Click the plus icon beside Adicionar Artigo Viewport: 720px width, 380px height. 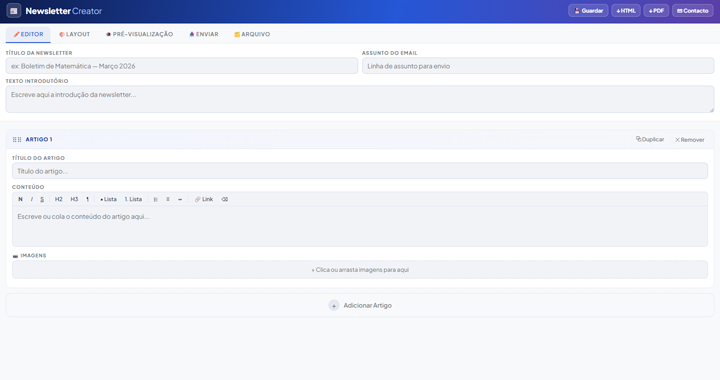point(334,305)
